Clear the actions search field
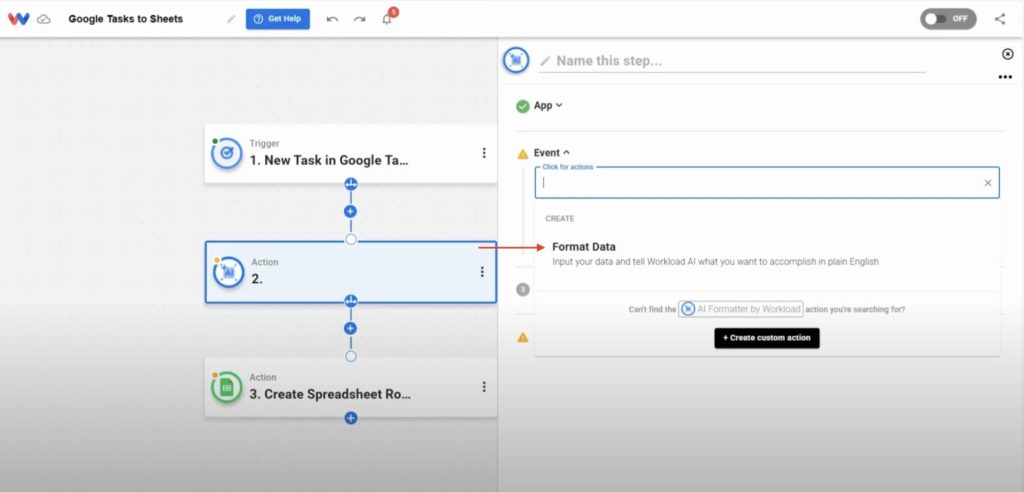Image resolution: width=1024 pixels, height=492 pixels. 988,183
